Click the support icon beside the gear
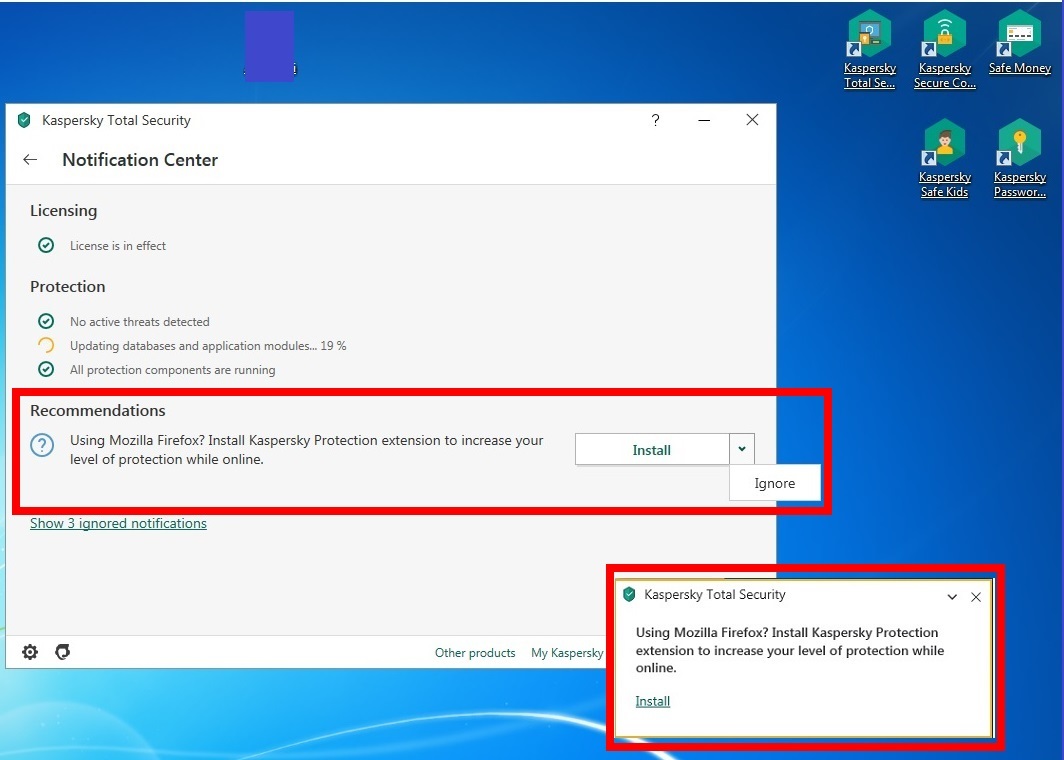Image resolution: width=1064 pixels, height=760 pixels. tap(62, 652)
